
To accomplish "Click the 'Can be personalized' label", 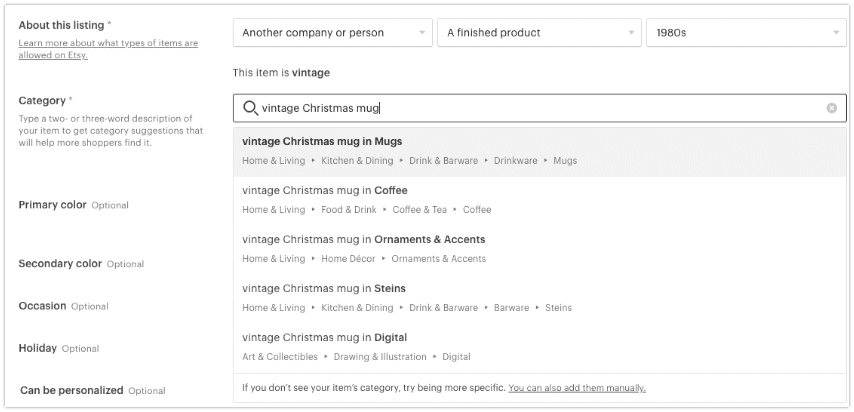I will tap(72, 390).
